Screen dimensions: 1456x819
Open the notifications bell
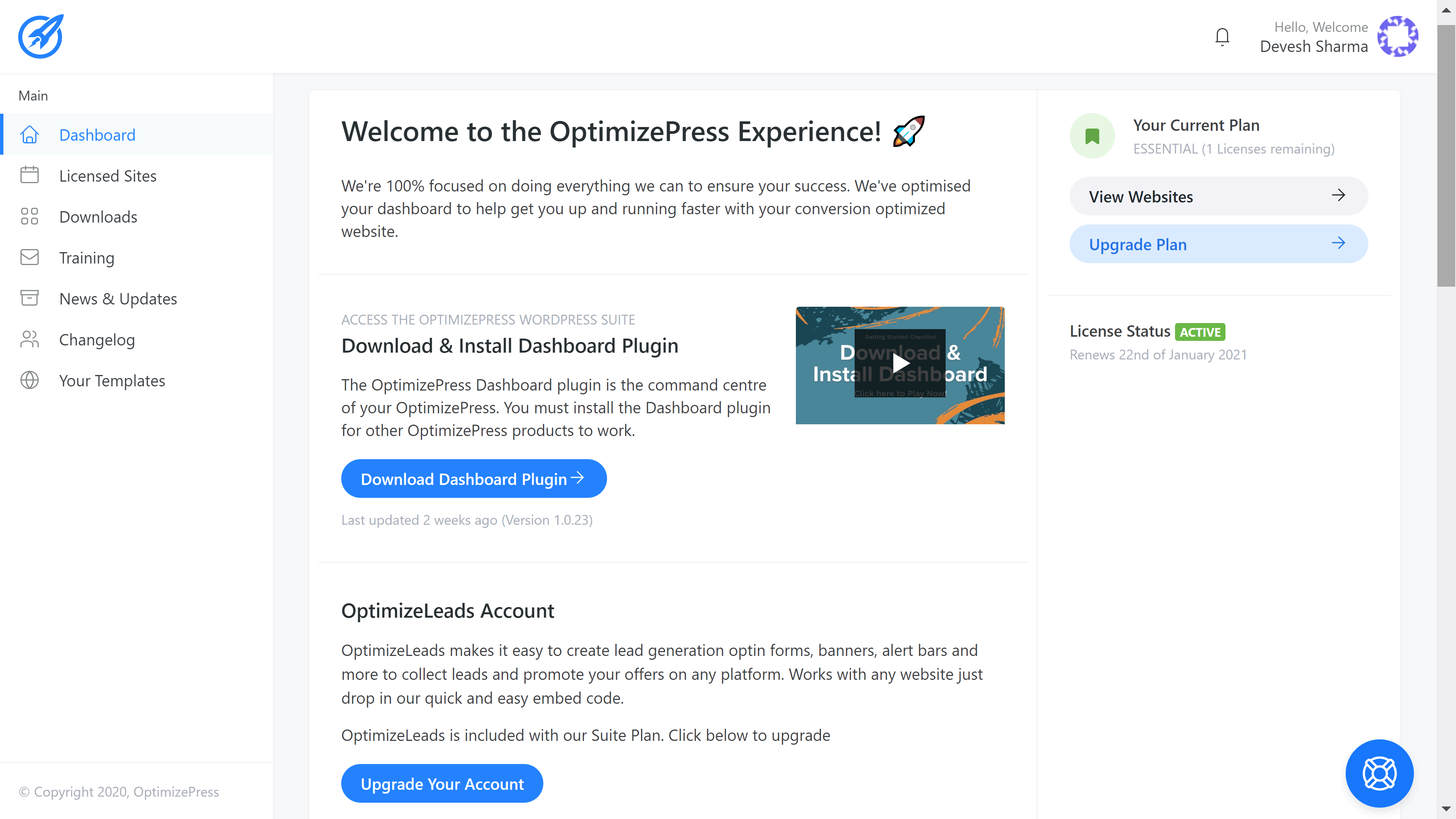(1222, 37)
